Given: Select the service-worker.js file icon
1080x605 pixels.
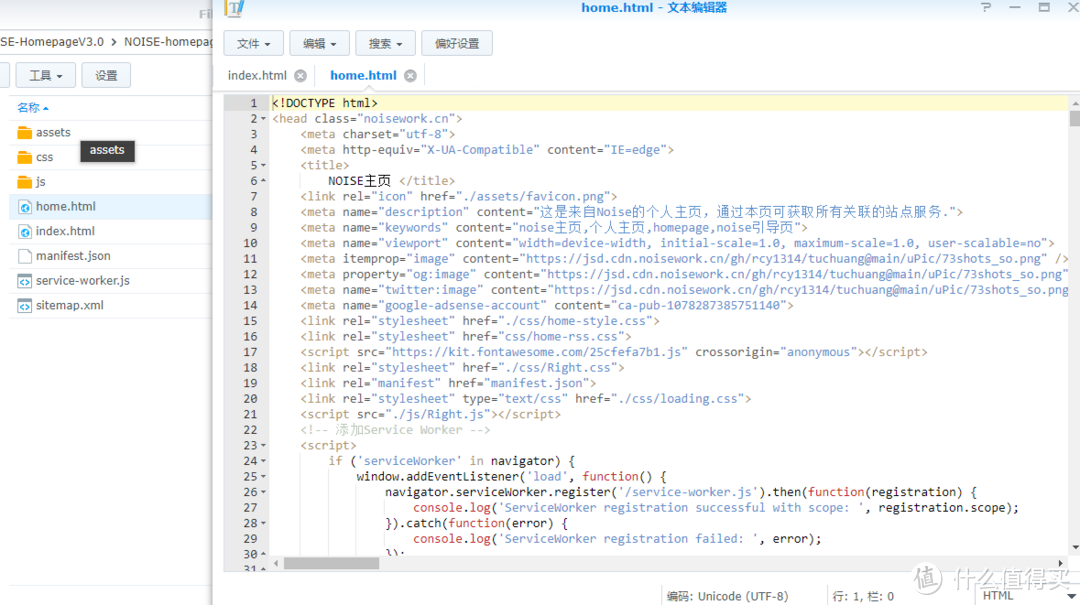Looking at the screenshot, I should pos(25,281).
